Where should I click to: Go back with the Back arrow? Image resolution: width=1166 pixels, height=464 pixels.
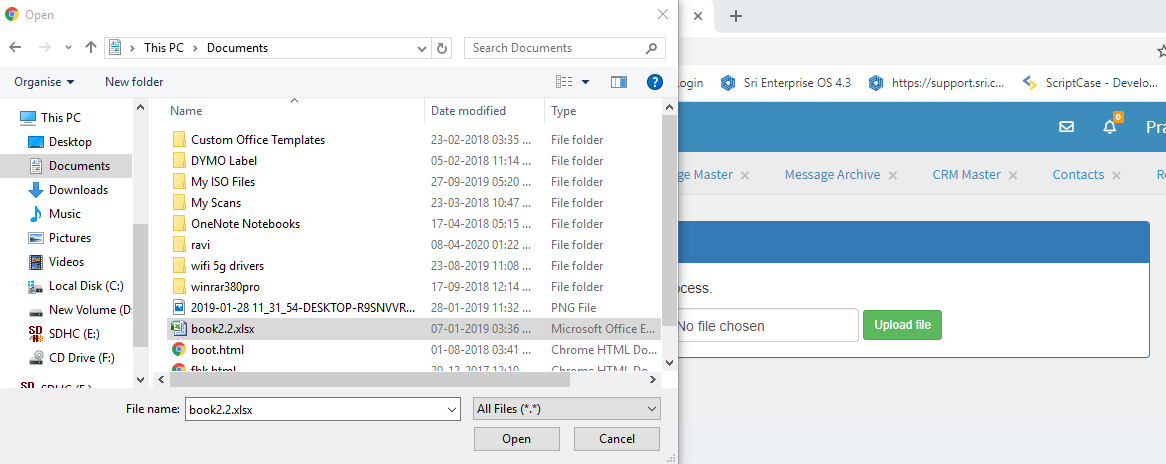(x=15, y=48)
